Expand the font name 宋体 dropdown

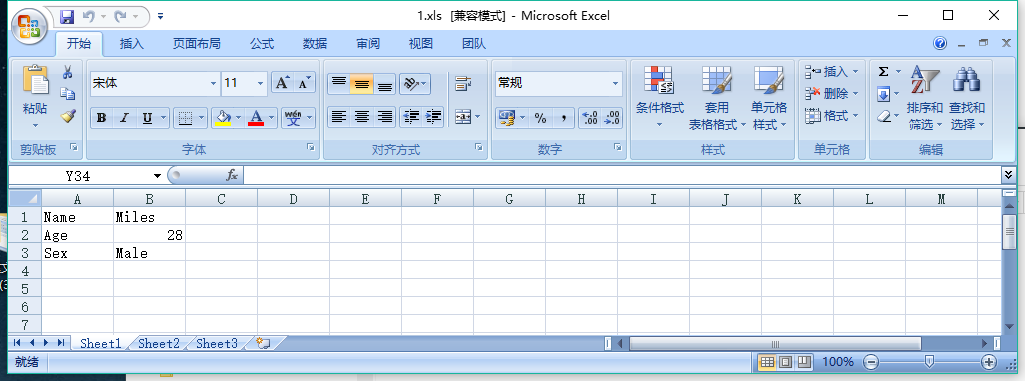[213, 84]
